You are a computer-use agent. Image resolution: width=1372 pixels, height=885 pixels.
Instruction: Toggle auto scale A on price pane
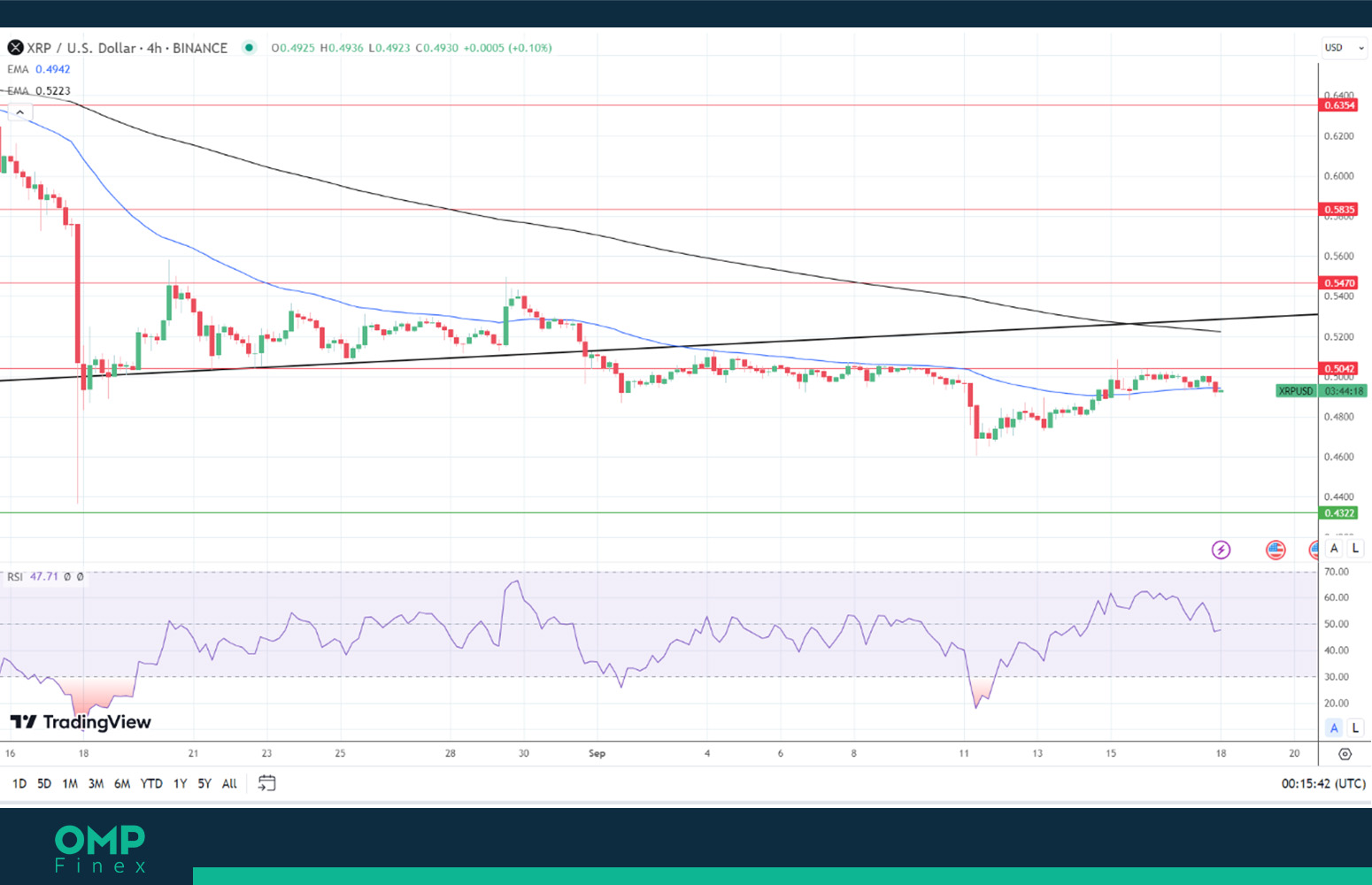click(1334, 549)
